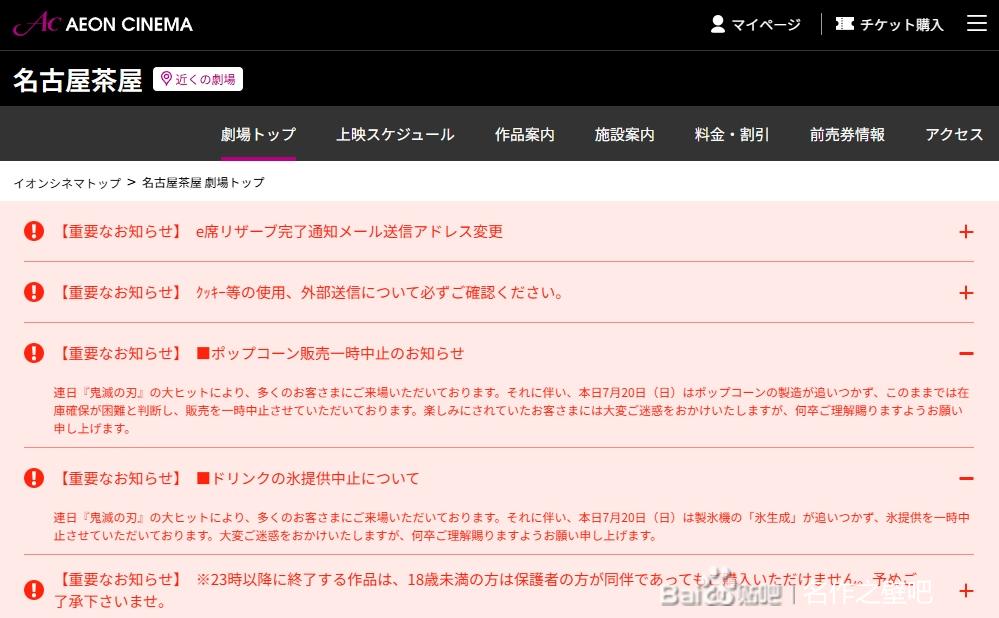Open the hamburger menu
This screenshot has width=999, height=618.
tap(976, 24)
